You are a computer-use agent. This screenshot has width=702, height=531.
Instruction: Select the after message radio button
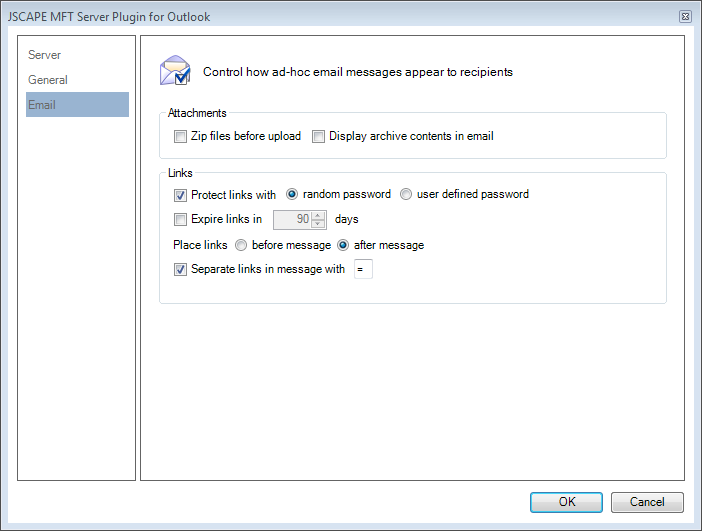[343, 245]
